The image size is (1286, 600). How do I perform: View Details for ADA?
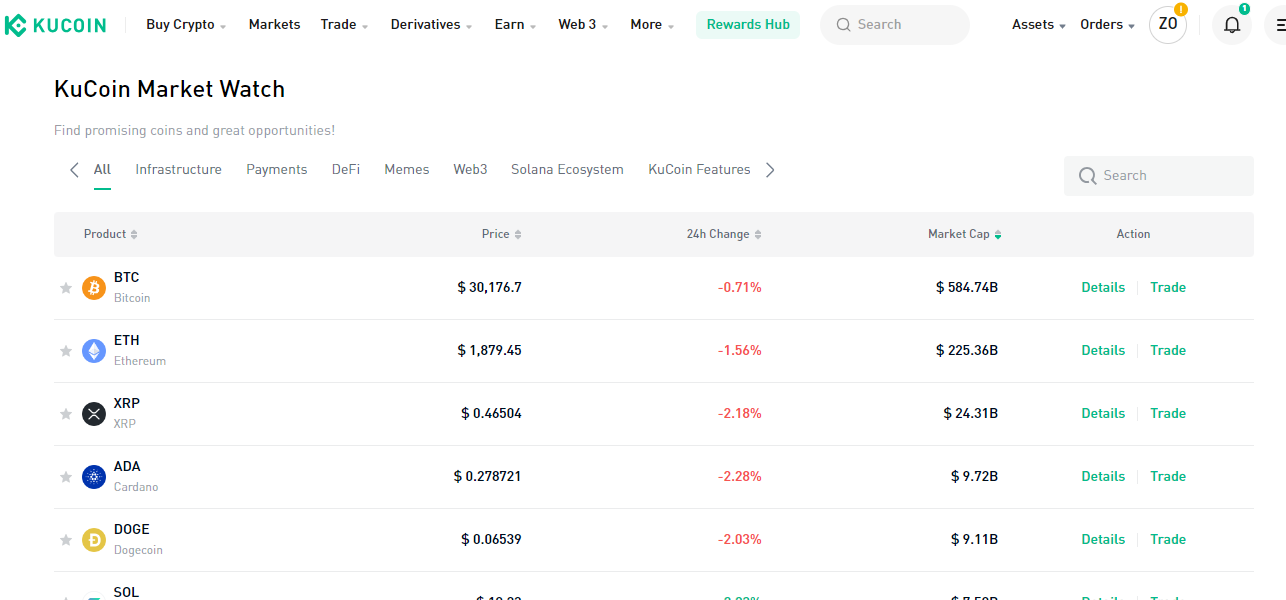[1103, 477]
